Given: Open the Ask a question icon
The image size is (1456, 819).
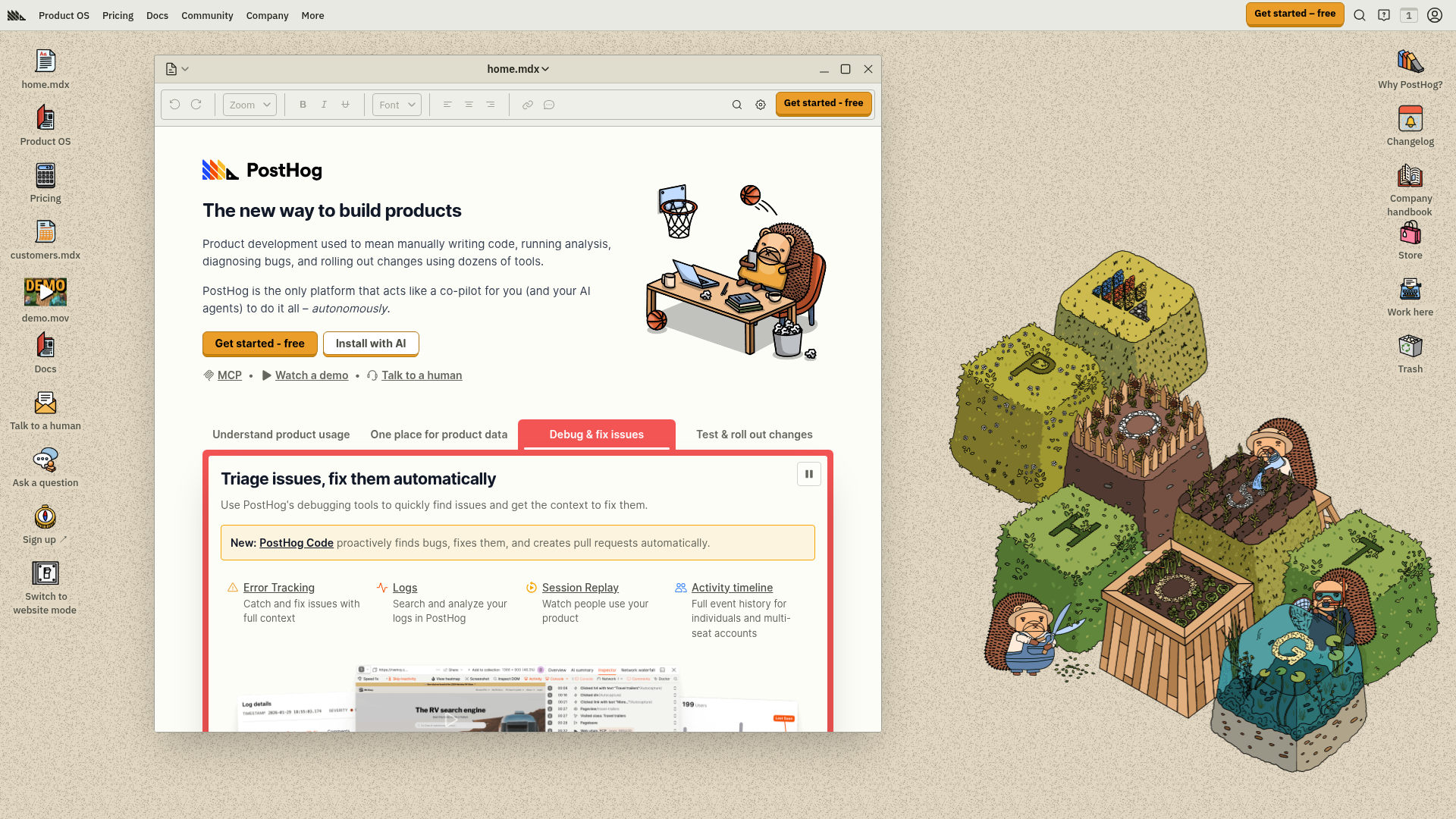Looking at the screenshot, I should pyautogui.click(x=45, y=467).
